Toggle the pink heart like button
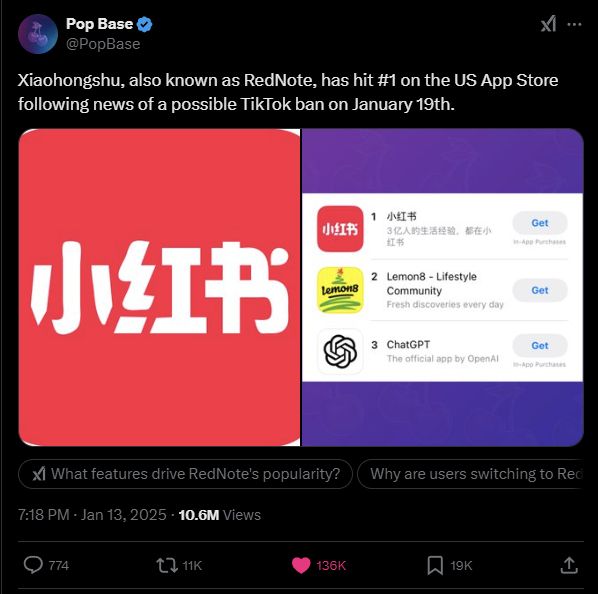Screen dimensions: 598x594 [301, 565]
